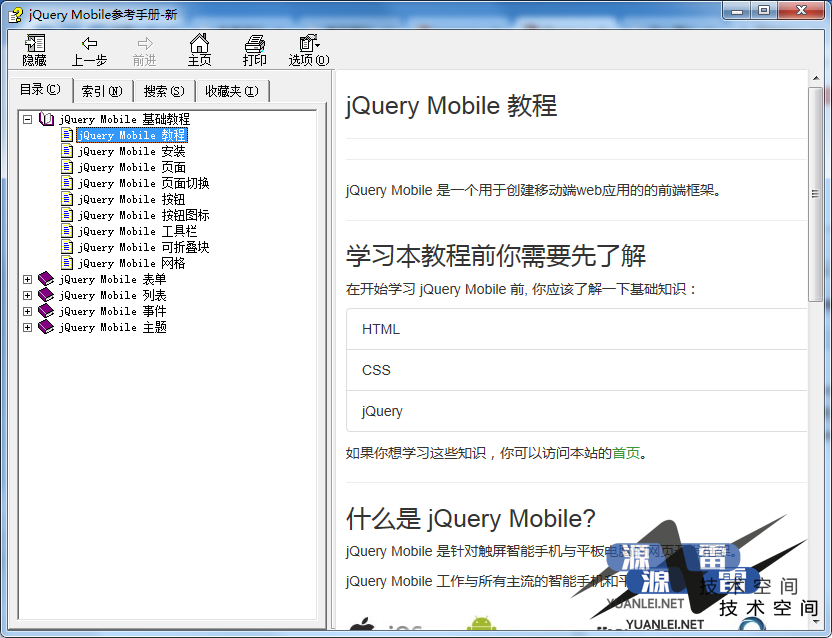
Task: Close the jQuery Mobile参考手册 window
Action: tap(802, 11)
